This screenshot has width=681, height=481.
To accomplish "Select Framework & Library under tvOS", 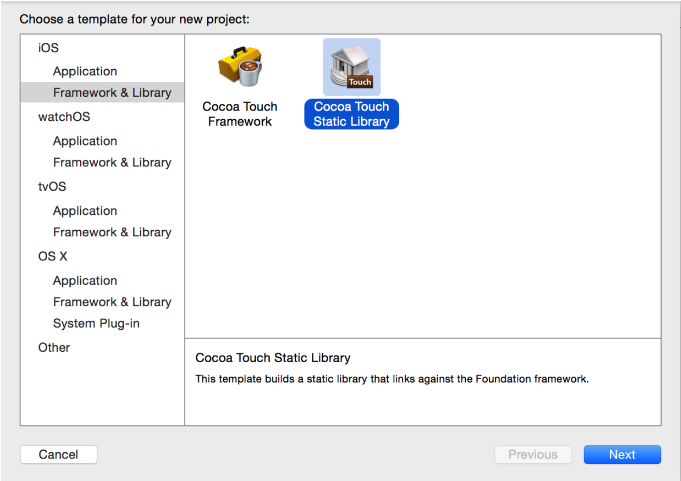I will point(112,232).
